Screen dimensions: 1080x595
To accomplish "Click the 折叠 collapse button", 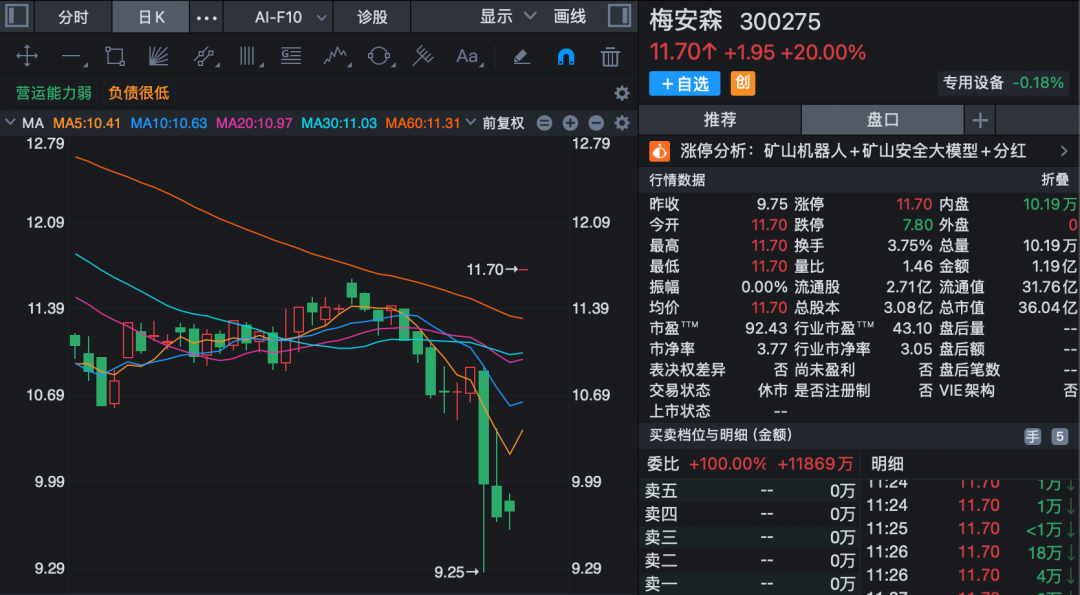I will [1055, 180].
